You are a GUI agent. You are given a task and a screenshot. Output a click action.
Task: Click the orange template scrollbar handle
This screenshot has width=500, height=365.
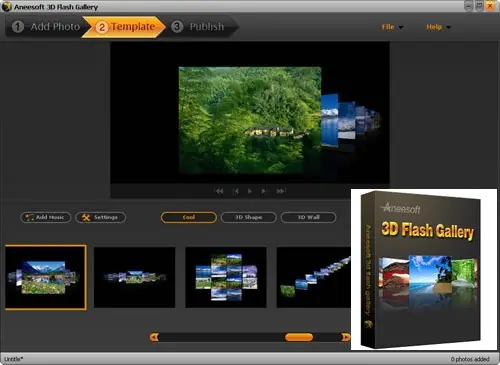click(299, 337)
